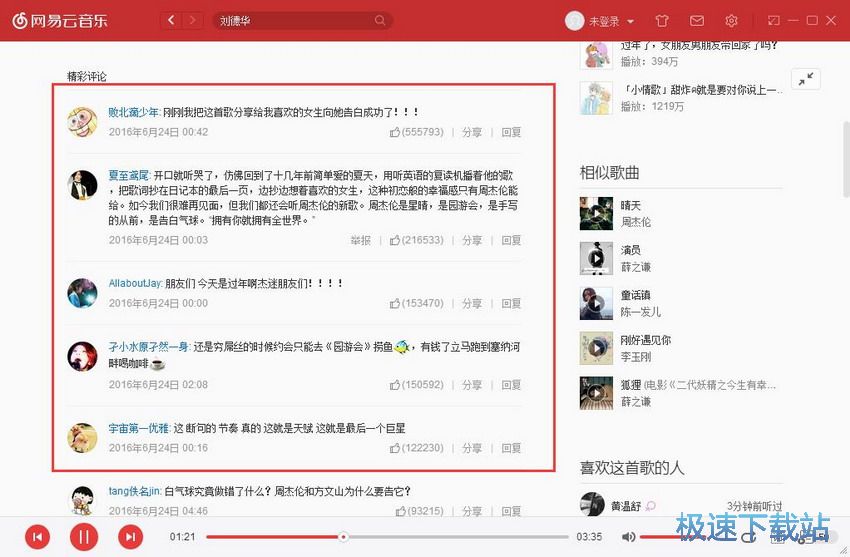Click the avatar of 宇宙第一优雅
Viewport: 850px width, 557px height.
(x=82, y=438)
